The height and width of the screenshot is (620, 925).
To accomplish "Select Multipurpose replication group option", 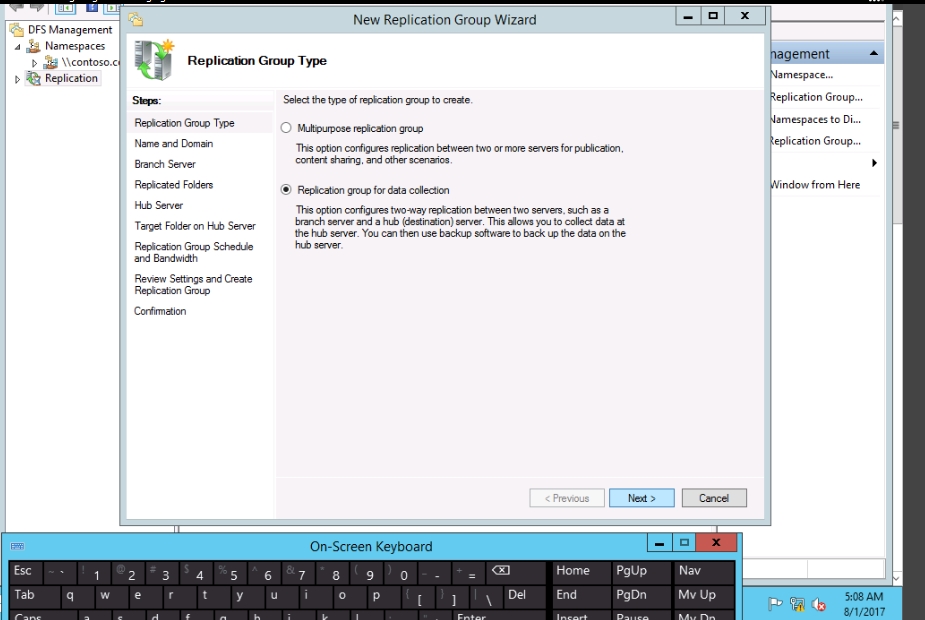I will click(287, 128).
